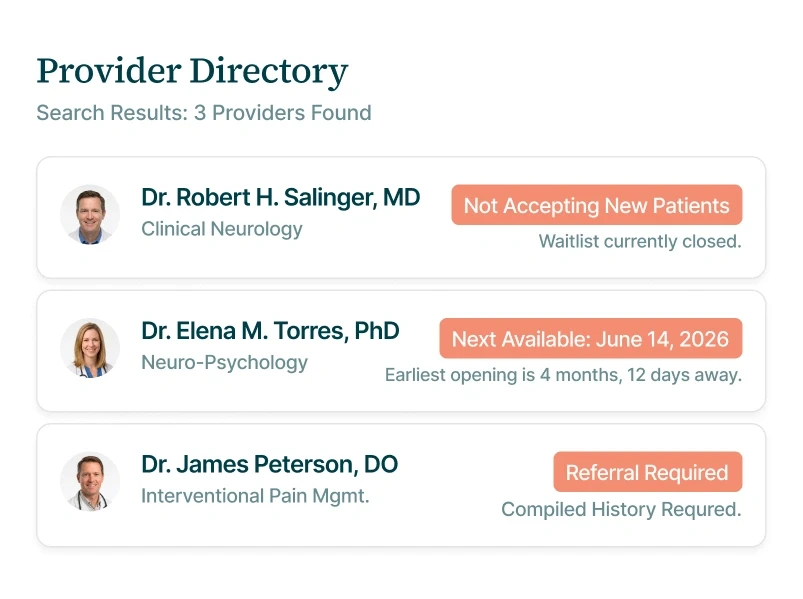Select Dr. Peterson's provider card
Viewport: 803px width, 599px height.
[x=401, y=485]
